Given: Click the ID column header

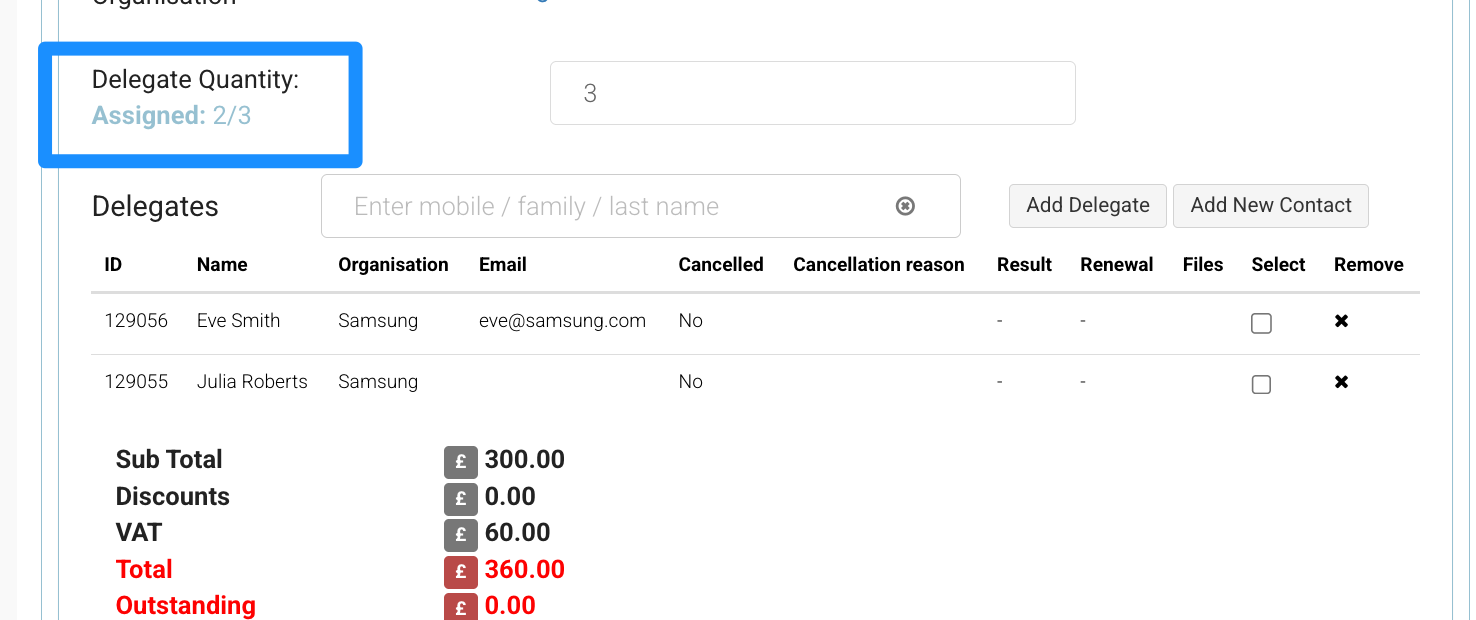Looking at the screenshot, I should pyautogui.click(x=113, y=265).
